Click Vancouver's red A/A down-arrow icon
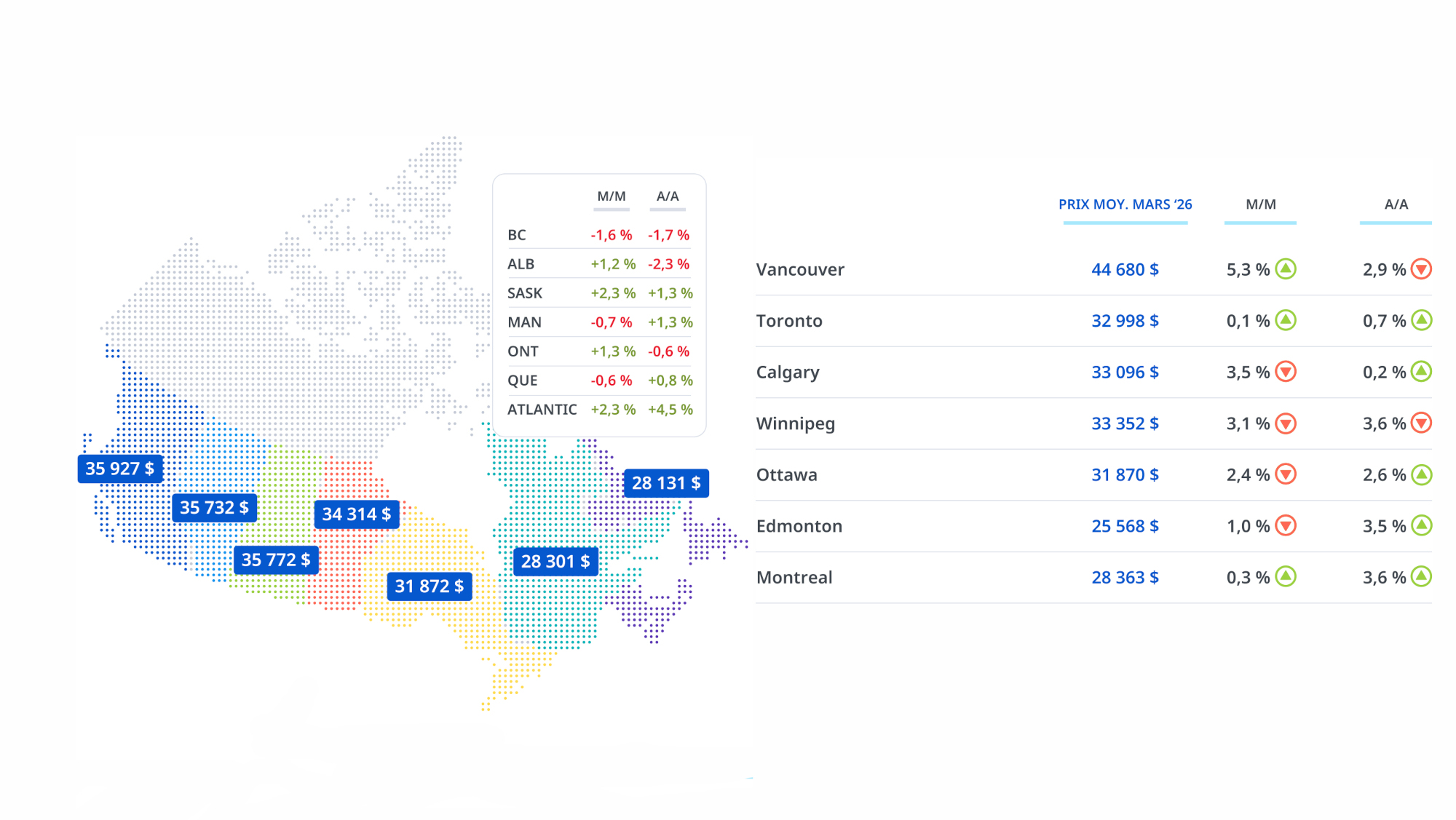The width and height of the screenshot is (1456, 820). click(1421, 269)
